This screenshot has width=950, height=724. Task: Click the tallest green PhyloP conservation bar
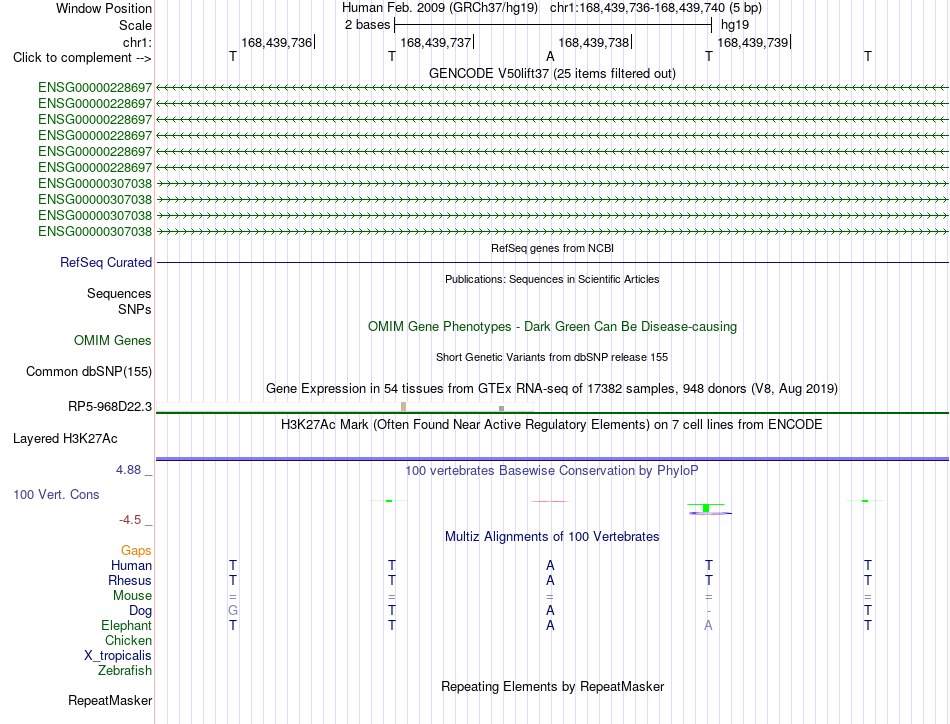(706, 508)
